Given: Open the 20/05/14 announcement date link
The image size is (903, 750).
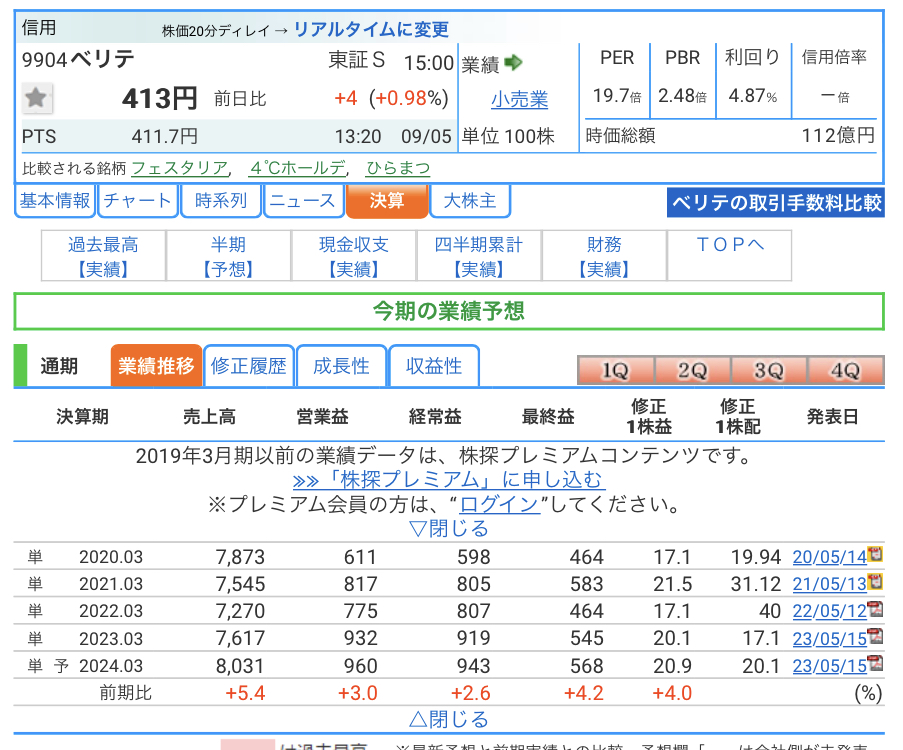Looking at the screenshot, I should [x=830, y=557].
